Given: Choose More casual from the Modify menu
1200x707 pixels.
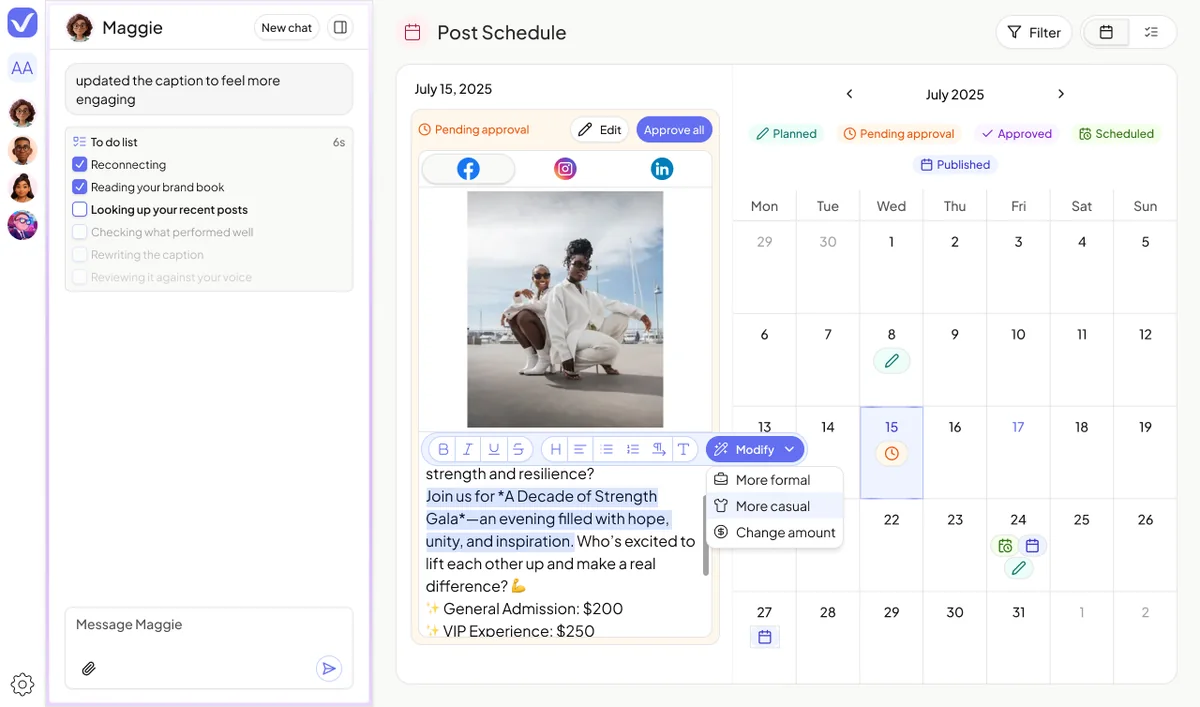Looking at the screenshot, I should pyautogui.click(x=774, y=506).
